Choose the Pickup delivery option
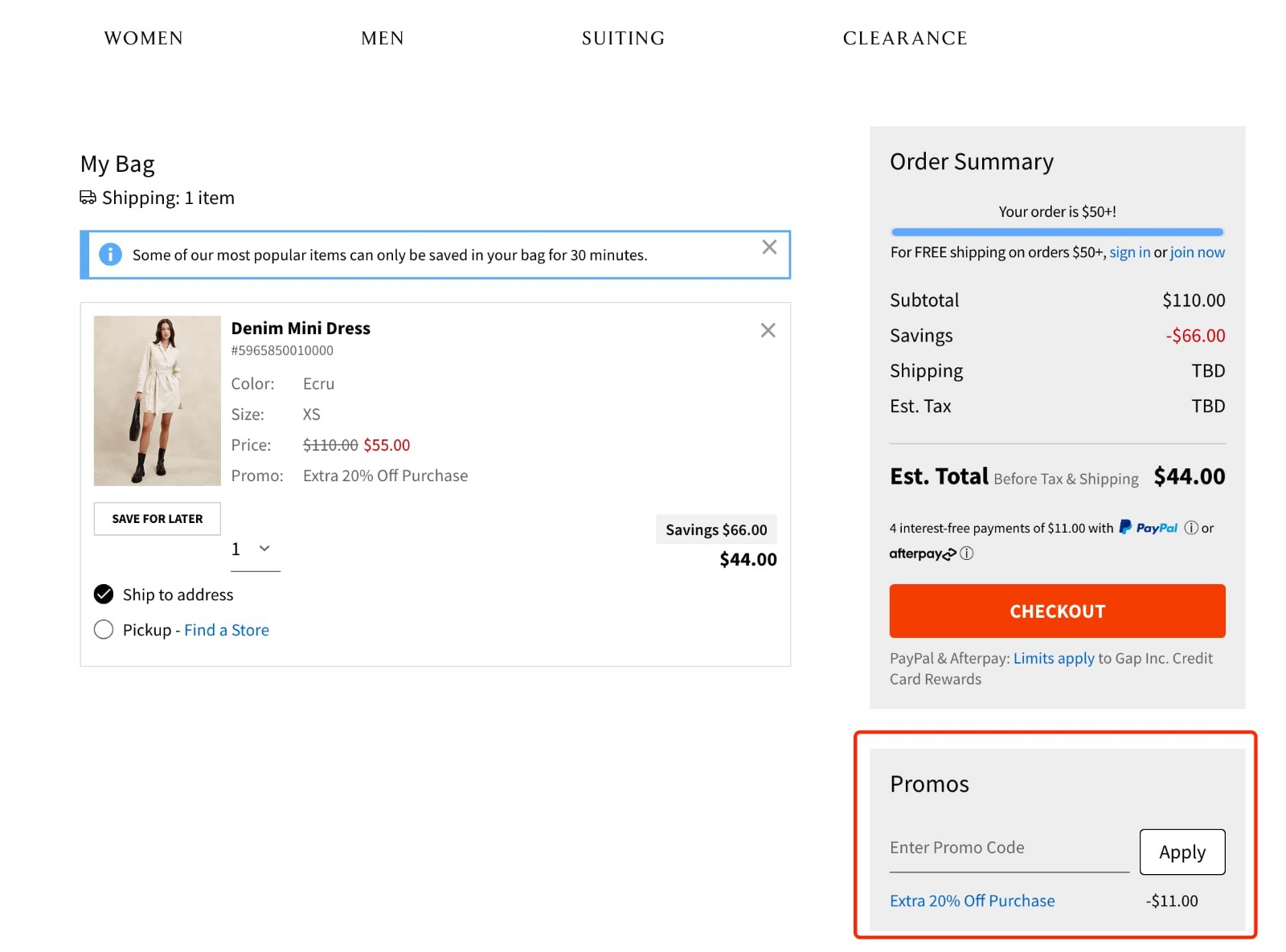Screen dimensions: 1286x952 point(104,630)
